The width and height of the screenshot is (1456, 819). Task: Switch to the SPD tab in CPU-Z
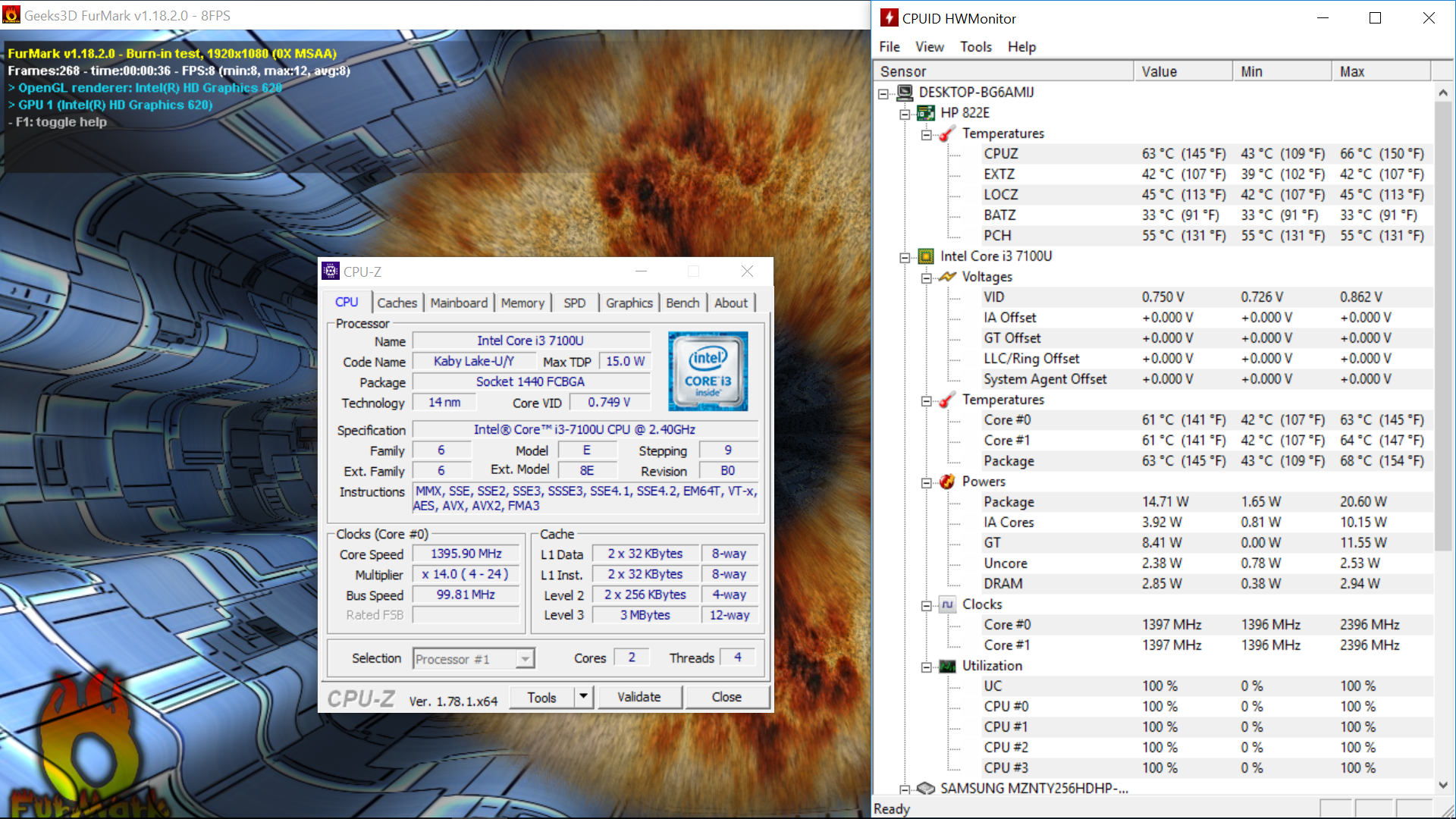(575, 303)
